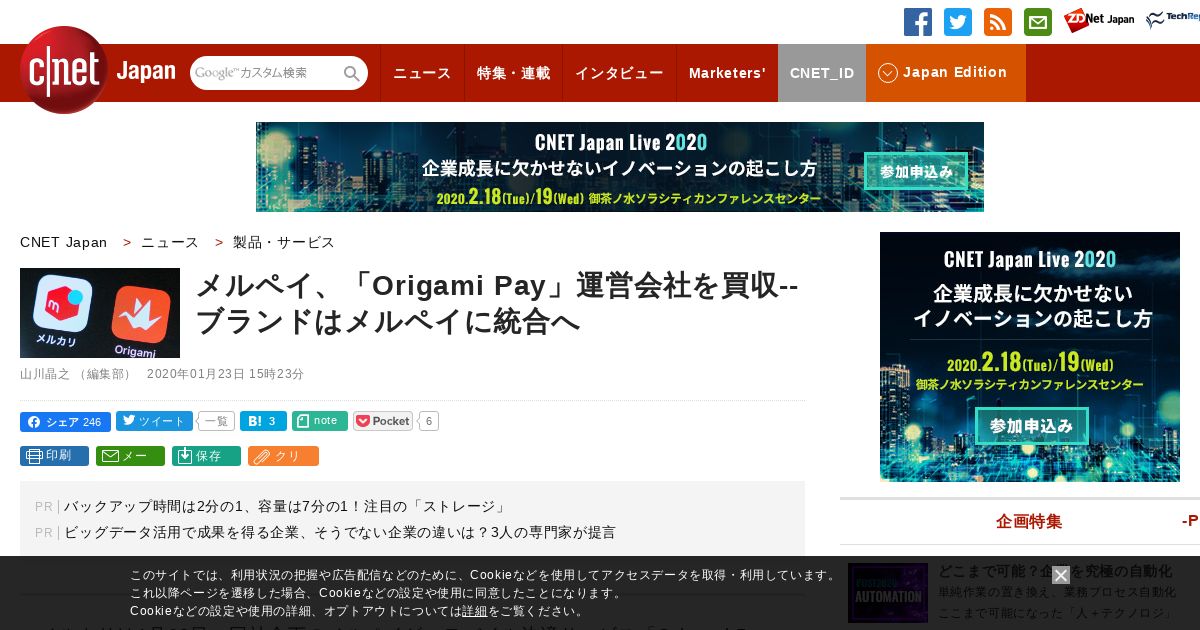Visit the TechRepublic logo link
The image size is (1200, 630).
1173,20
